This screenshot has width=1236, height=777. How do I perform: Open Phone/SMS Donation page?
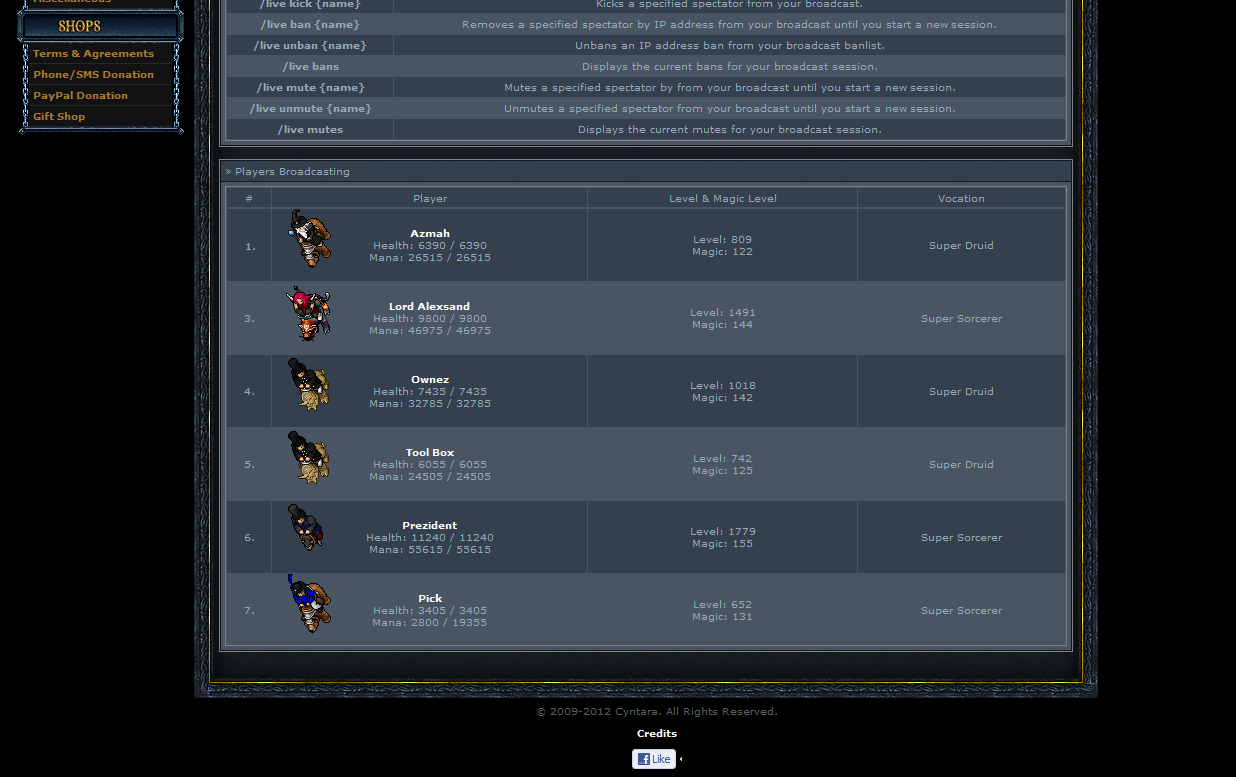click(93, 75)
